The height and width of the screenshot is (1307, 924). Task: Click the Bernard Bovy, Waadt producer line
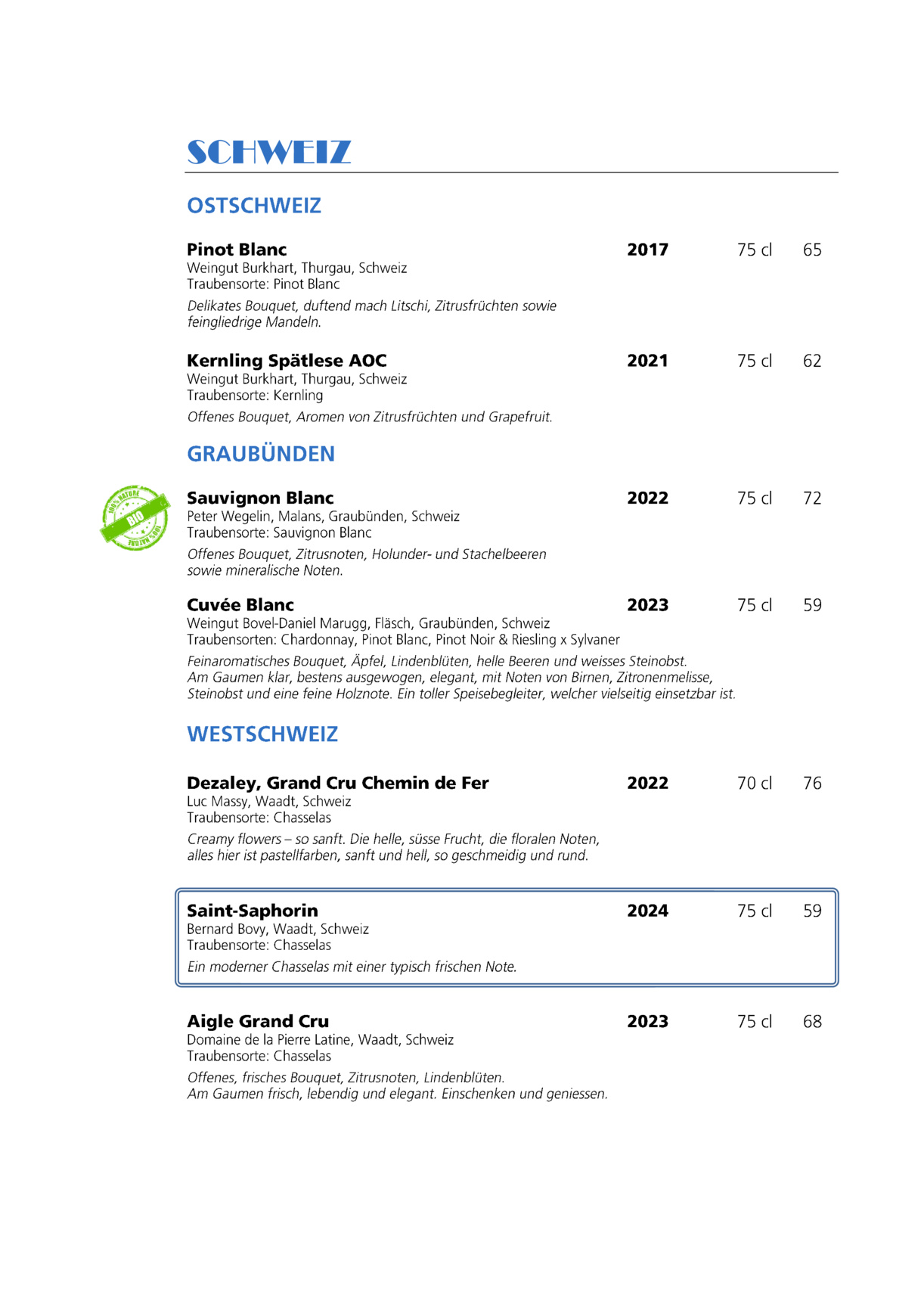[278, 929]
